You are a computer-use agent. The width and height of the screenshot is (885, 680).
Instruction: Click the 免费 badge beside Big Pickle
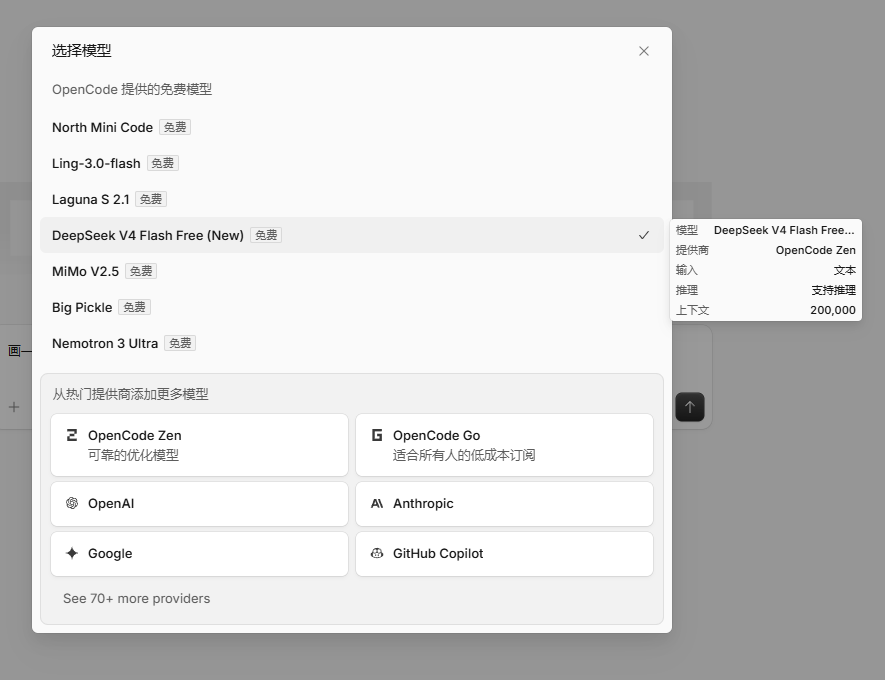tap(134, 308)
